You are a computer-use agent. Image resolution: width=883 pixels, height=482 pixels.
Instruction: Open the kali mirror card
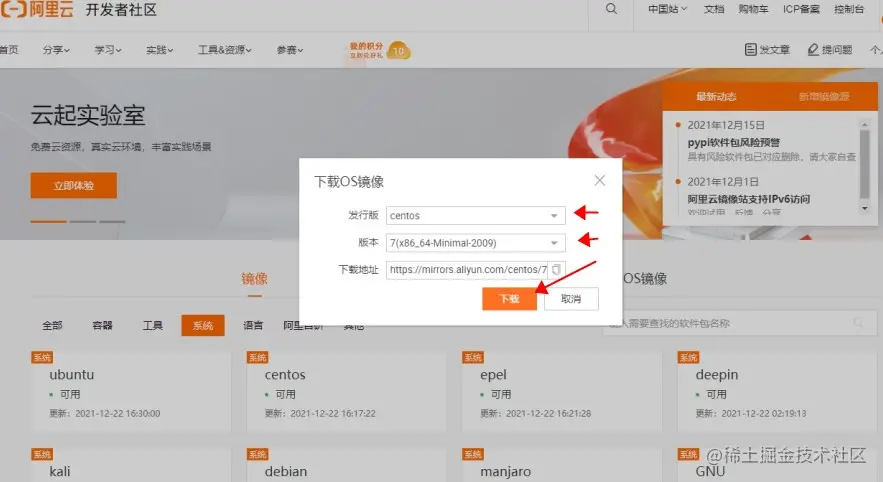click(x=131, y=465)
